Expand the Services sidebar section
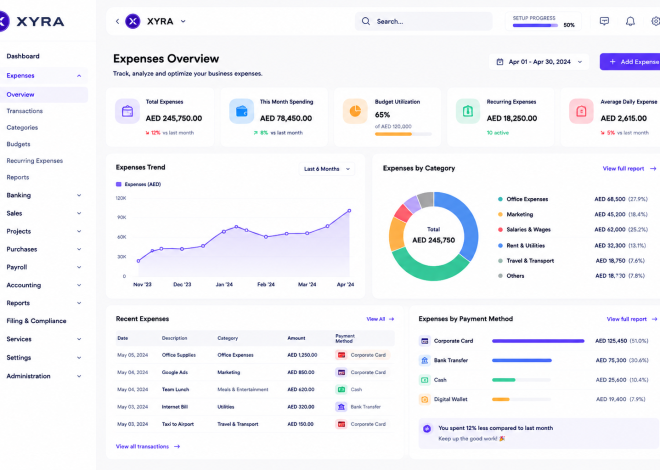Screen dimensions: 660x470 pyautogui.click(x=79, y=339)
